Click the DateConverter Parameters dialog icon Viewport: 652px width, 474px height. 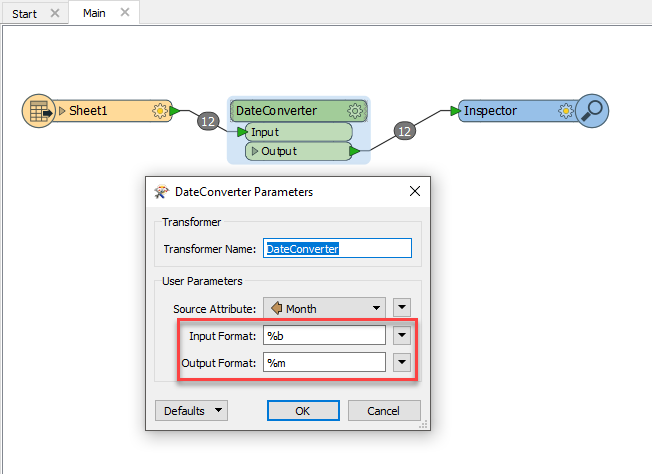click(x=161, y=192)
